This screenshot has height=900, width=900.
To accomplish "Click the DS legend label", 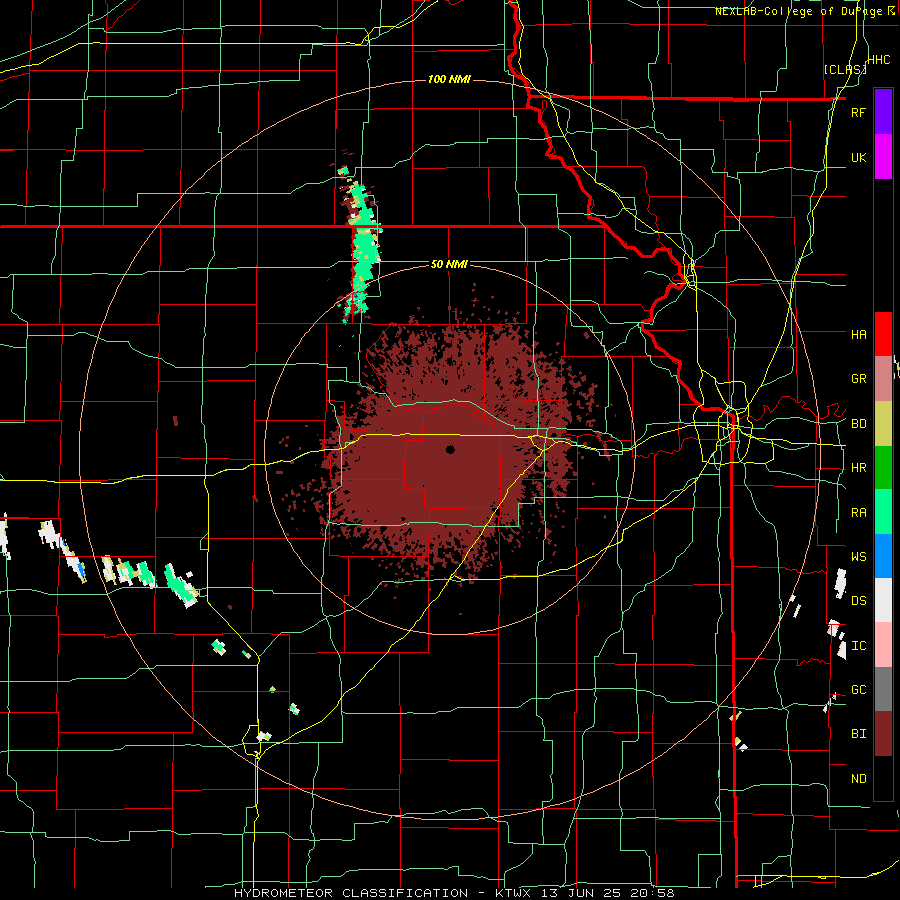I will (858, 601).
